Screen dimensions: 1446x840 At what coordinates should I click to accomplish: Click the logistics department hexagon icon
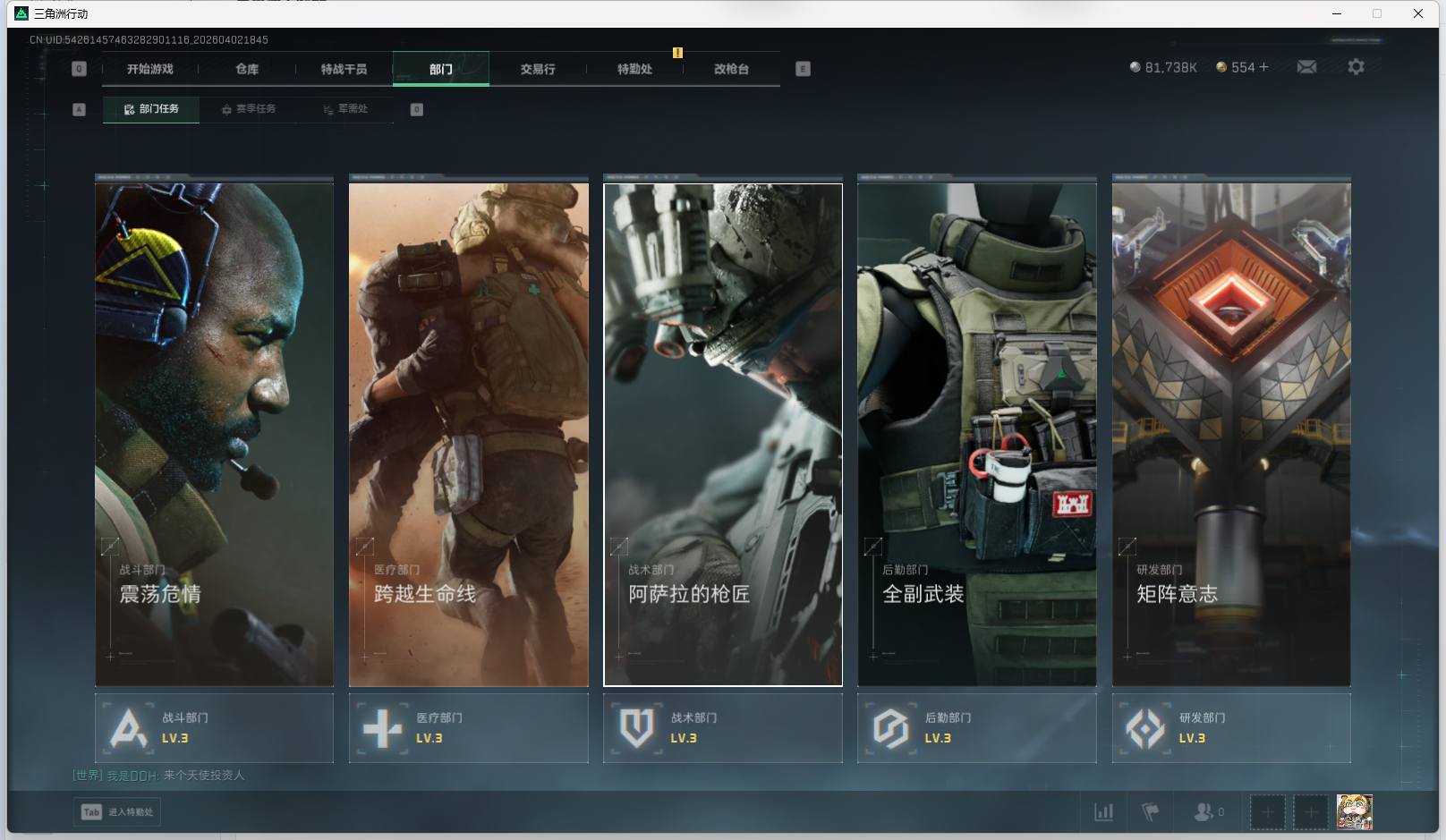click(x=890, y=728)
